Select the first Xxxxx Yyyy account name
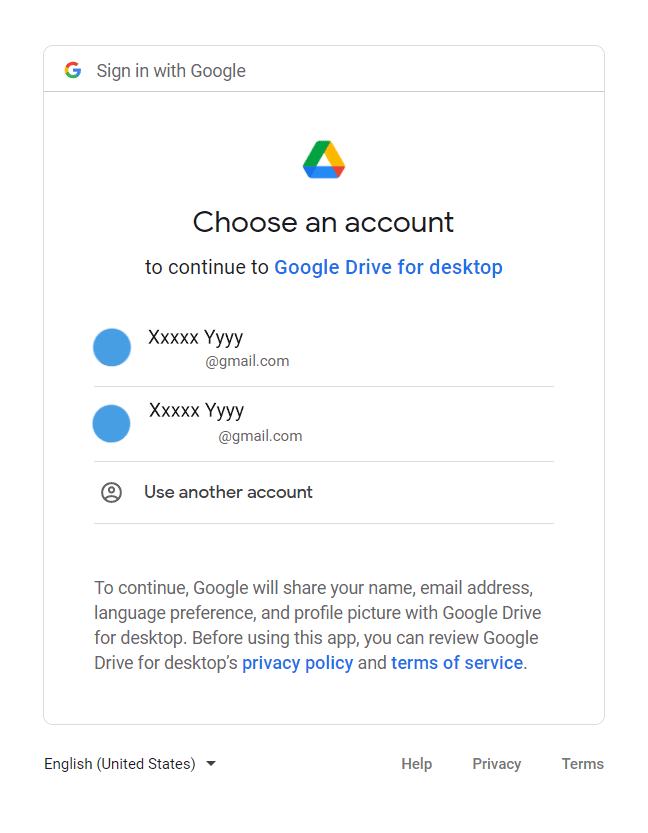The width and height of the screenshot is (648, 833). click(196, 337)
